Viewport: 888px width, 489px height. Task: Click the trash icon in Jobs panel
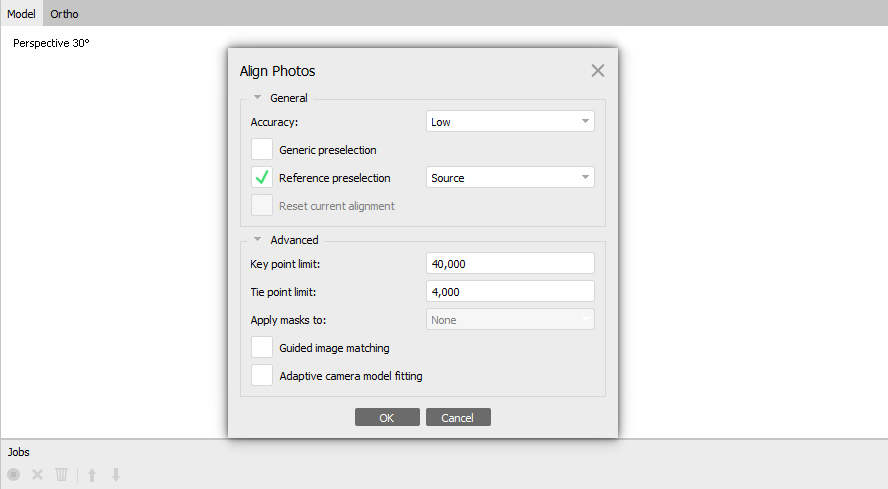click(x=61, y=475)
